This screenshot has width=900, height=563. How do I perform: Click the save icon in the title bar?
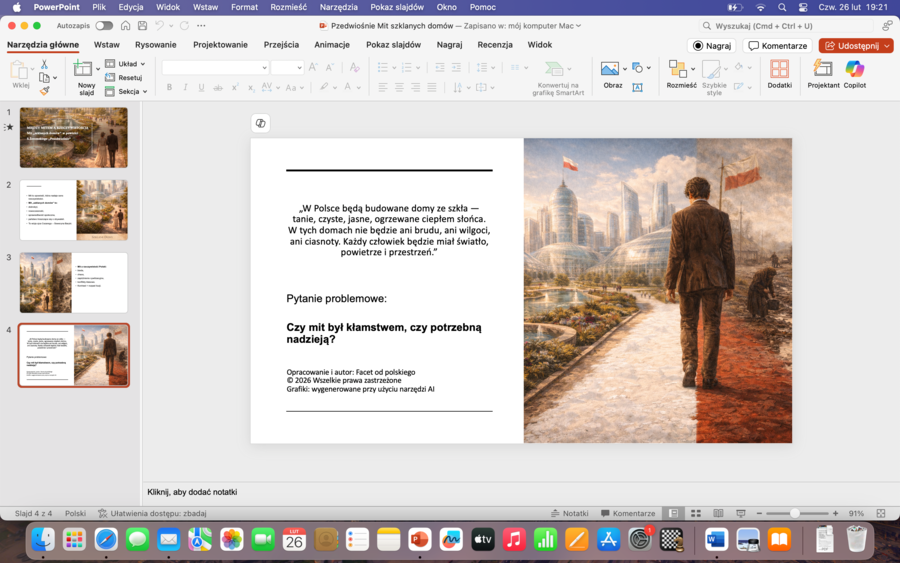pos(143,25)
